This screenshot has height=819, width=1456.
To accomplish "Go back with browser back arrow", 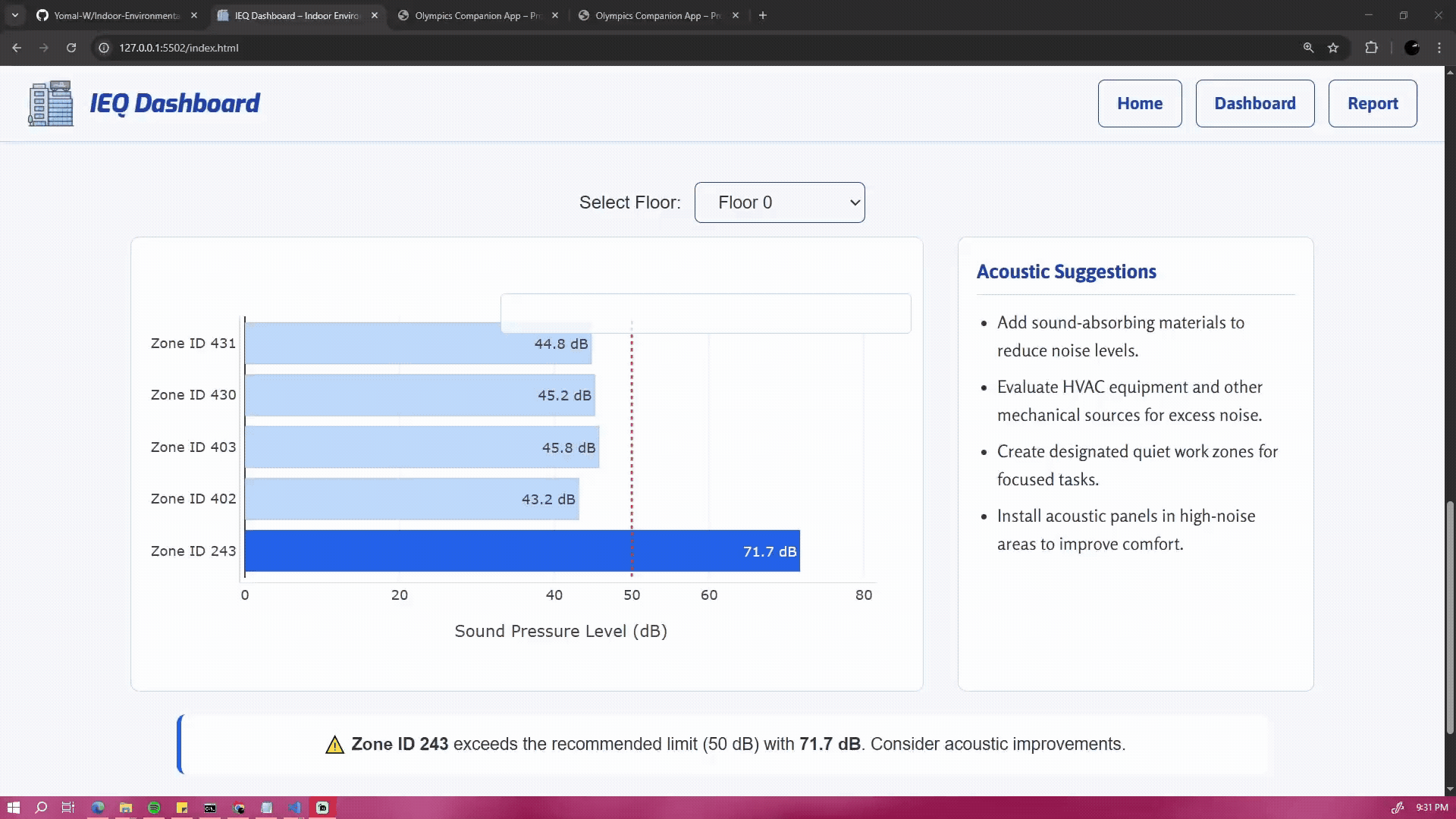I will click(17, 48).
